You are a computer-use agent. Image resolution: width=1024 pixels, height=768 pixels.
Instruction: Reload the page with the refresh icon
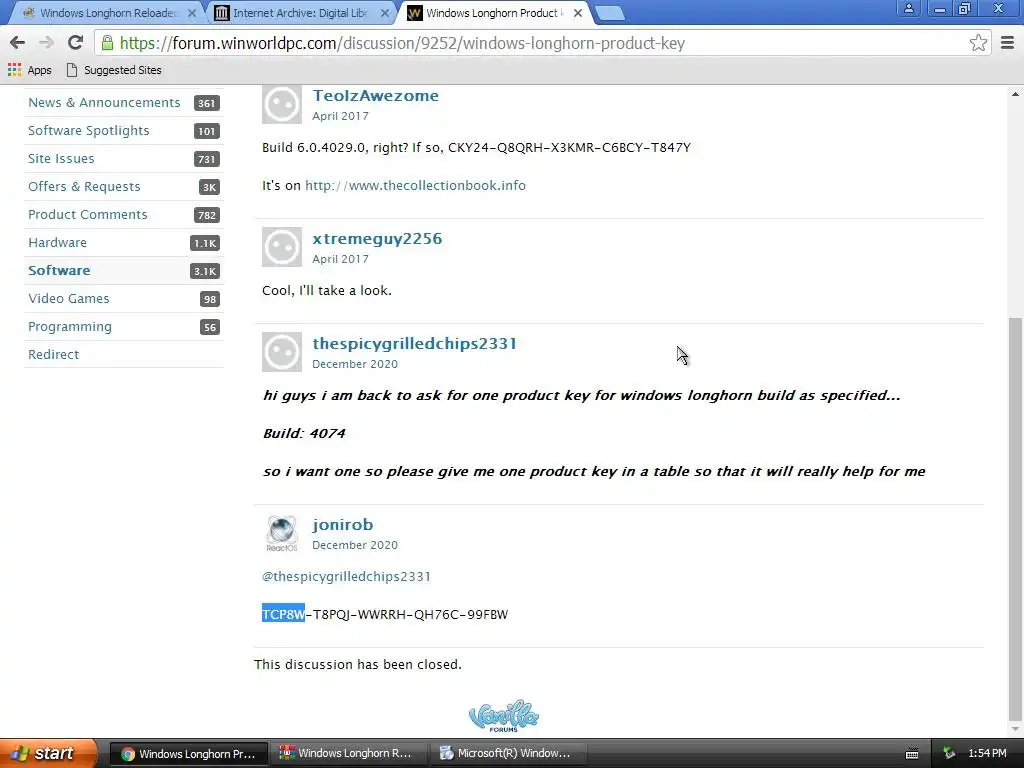tap(75, 43)
